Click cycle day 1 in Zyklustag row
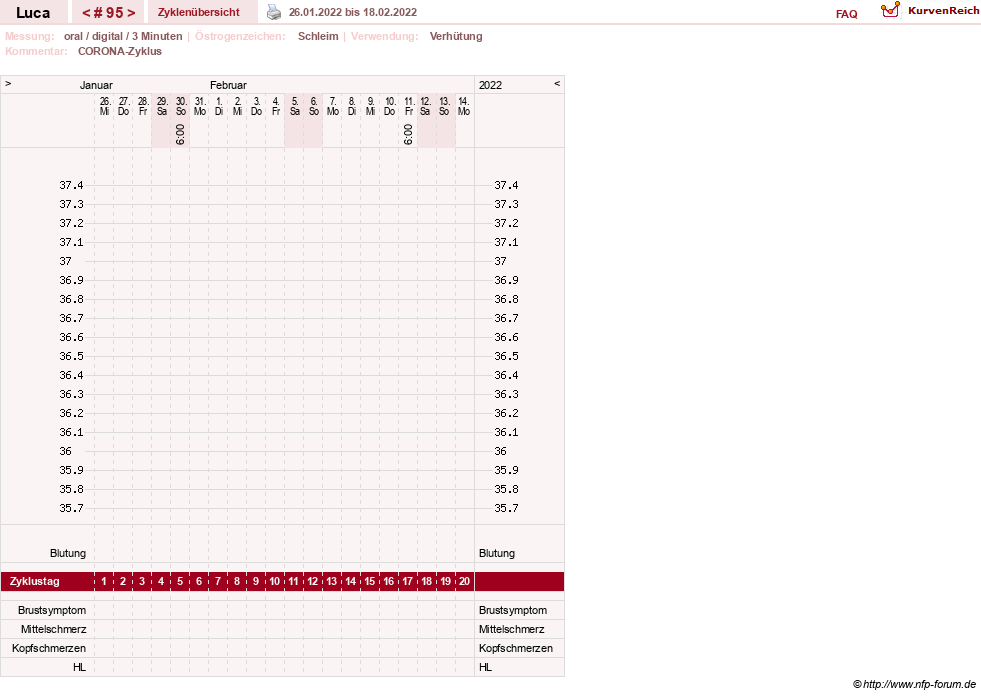The image size is (981, 696). (x=104, y=581)
